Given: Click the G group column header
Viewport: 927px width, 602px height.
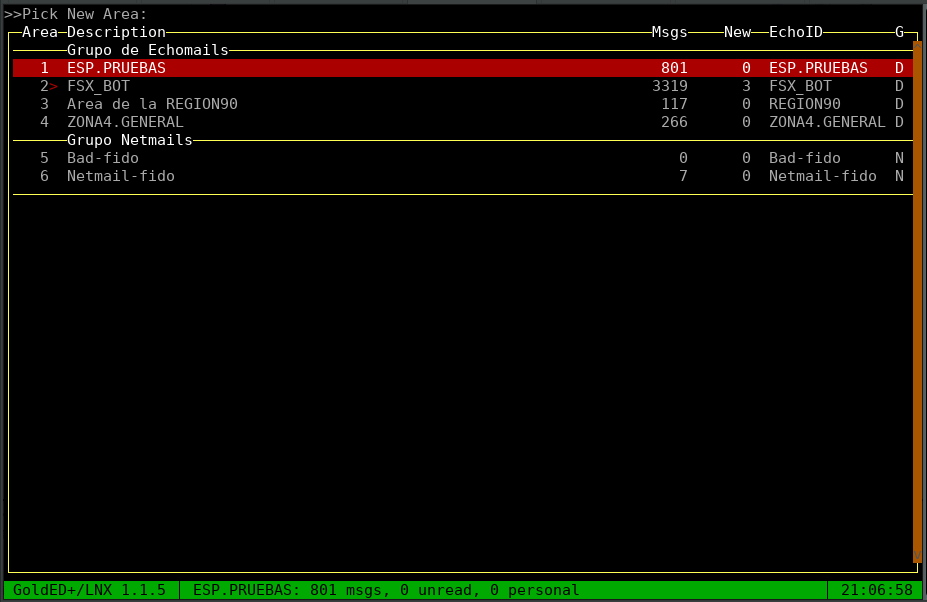Looking at the screenshot, I should pos(899,32).
